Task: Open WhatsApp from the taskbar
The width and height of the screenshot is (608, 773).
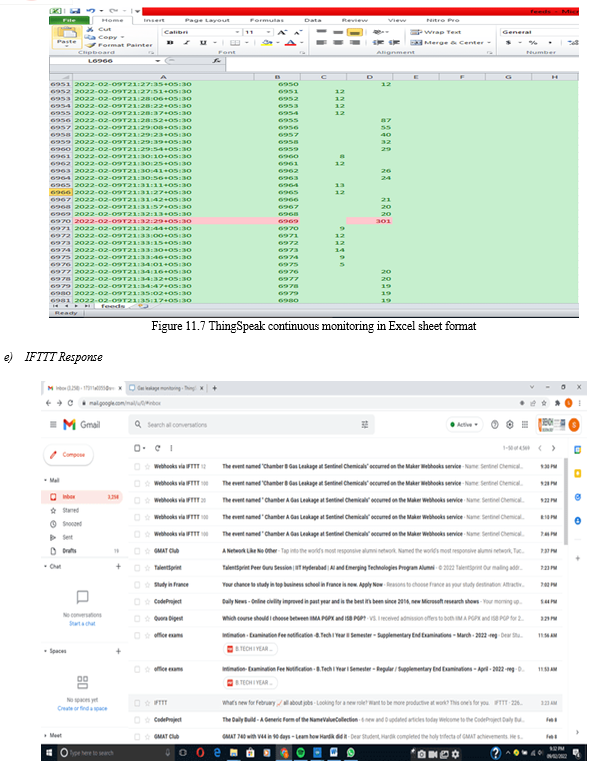Action: (x=351, y=753)
